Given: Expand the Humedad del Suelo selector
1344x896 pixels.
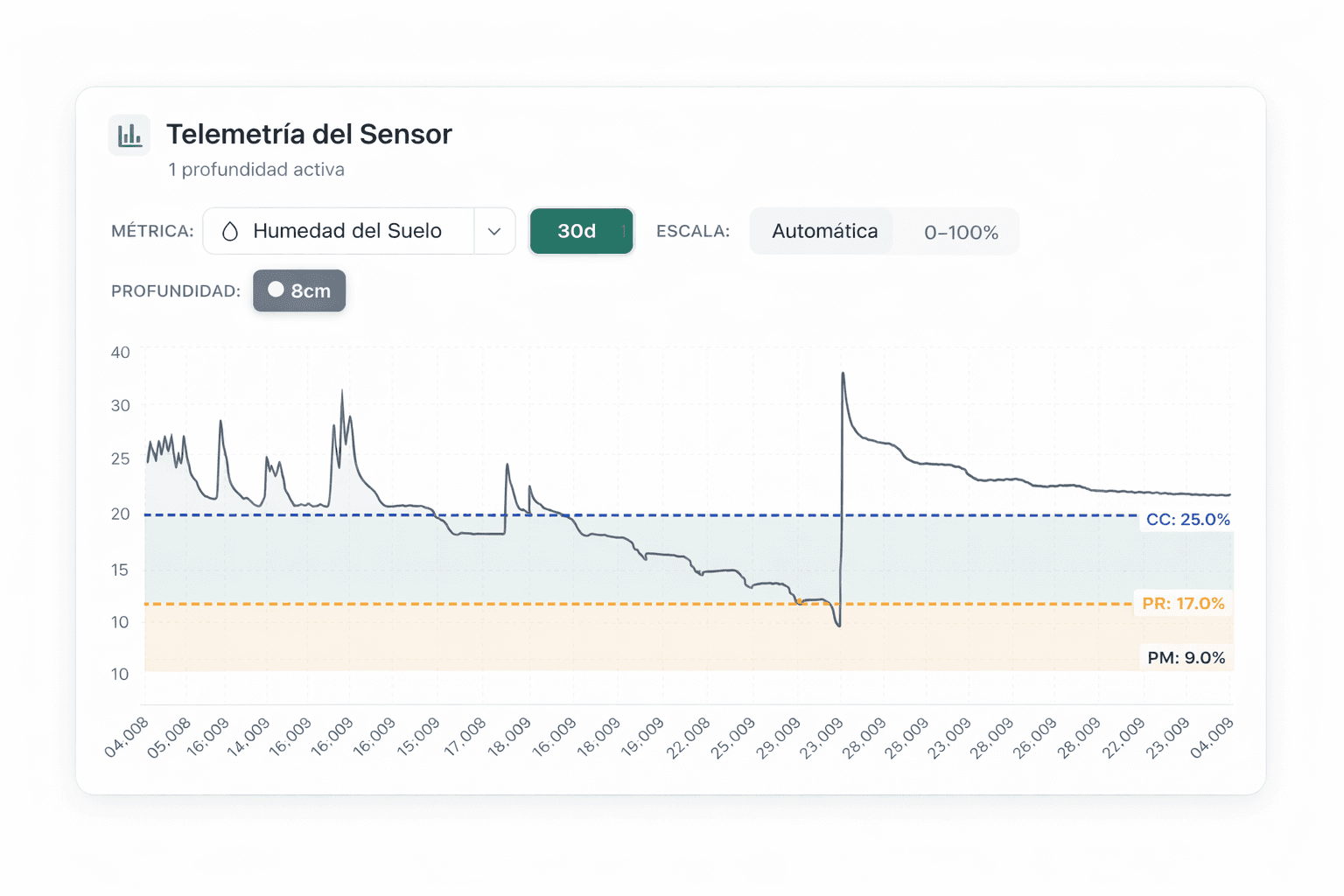Looking at the screenshot, I should 359,231.
